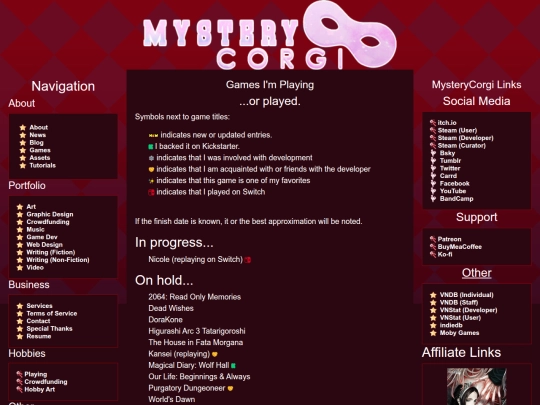
Task: Open Crowdfunding under Portfolio
Action: (48, 222)
